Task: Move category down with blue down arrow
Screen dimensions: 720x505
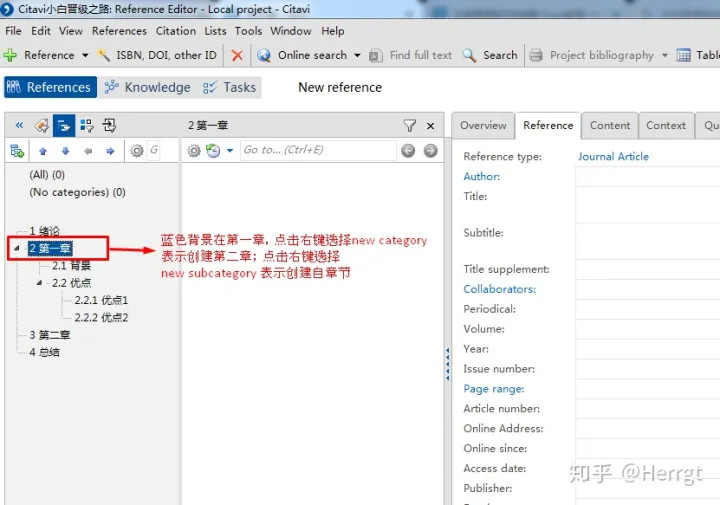Action: [65, 151]
